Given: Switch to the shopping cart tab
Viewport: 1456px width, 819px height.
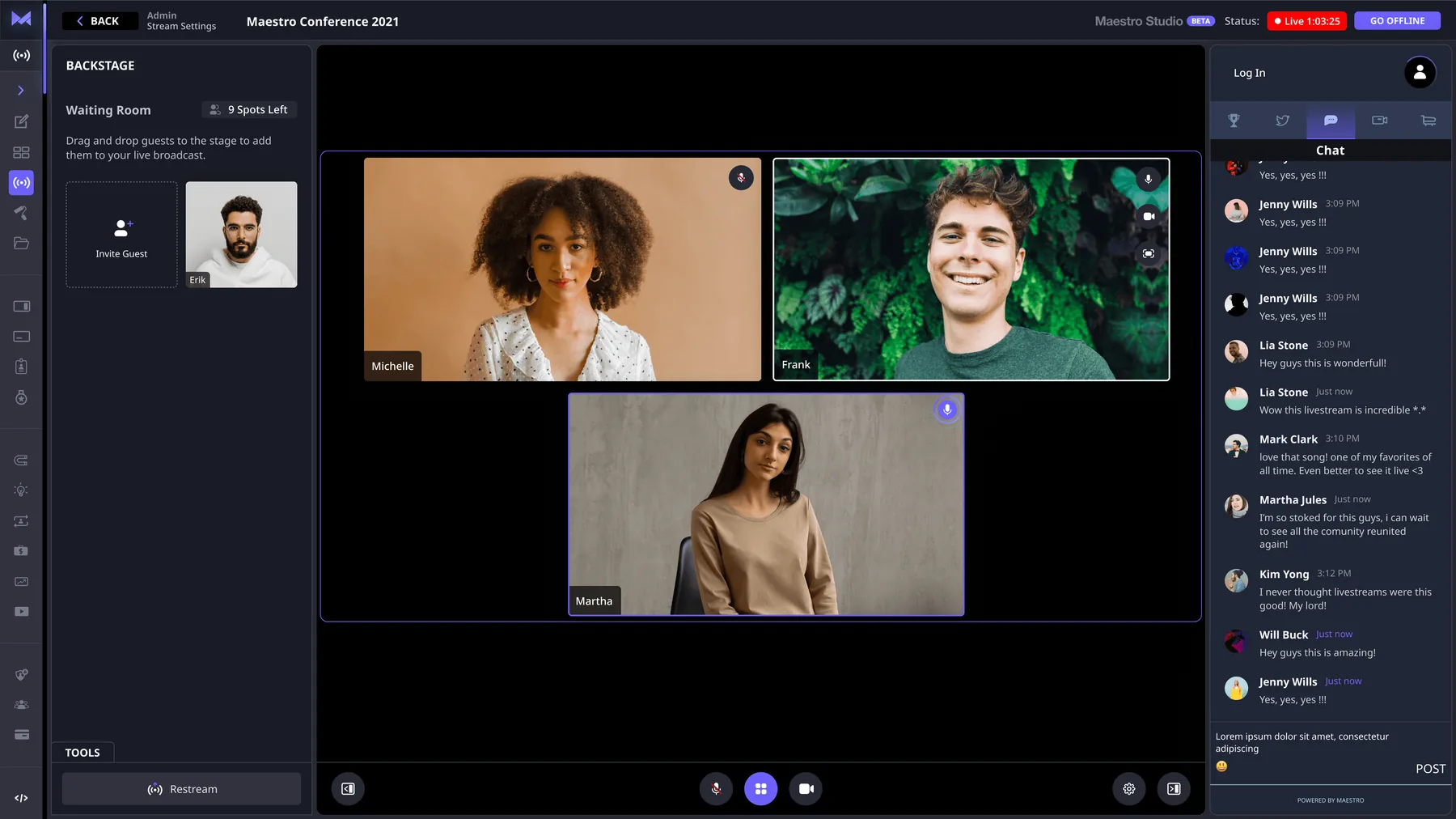Looking at the screenshot, I should [x=1428, y=121].
